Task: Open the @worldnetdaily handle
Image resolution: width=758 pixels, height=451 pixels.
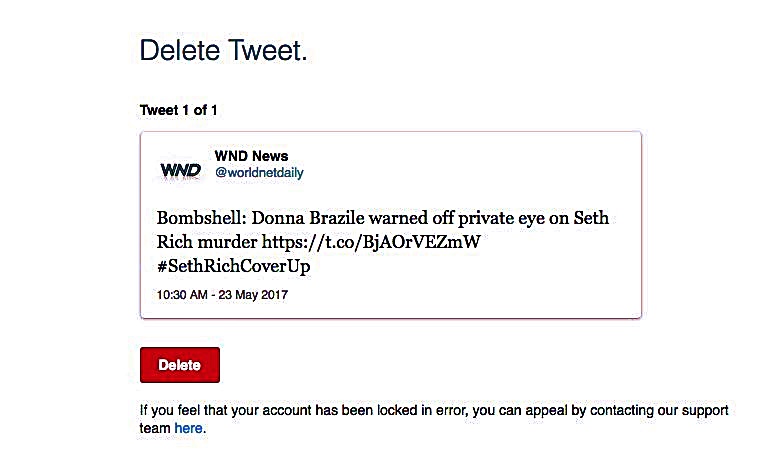Action: [x=259, y=173]
